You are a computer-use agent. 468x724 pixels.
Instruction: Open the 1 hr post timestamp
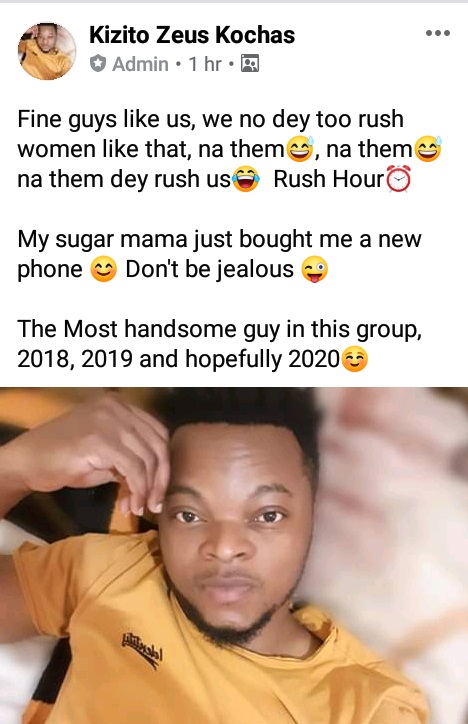205,64
